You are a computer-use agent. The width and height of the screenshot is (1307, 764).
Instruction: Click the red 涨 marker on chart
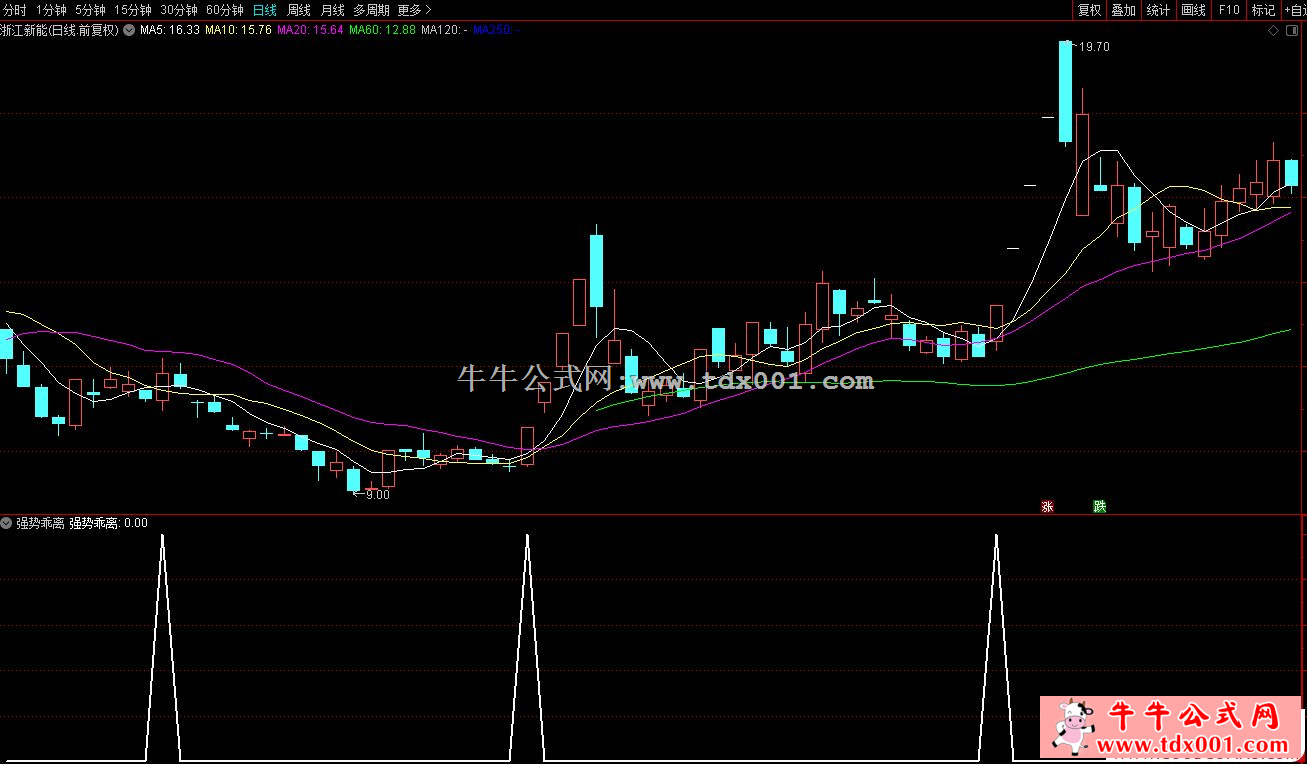tap(1048, 507)
